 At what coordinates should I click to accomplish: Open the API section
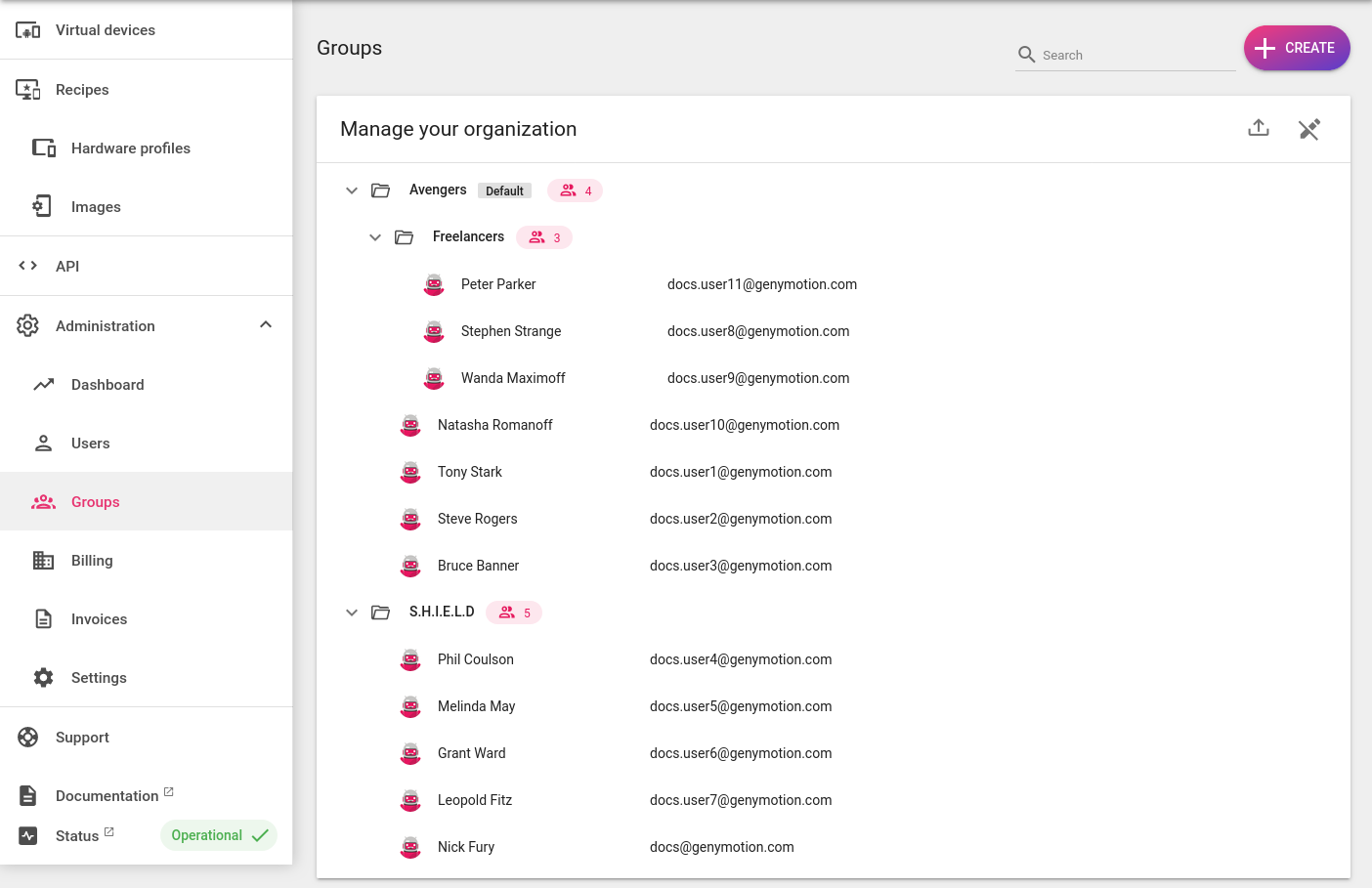pos(66,266)
